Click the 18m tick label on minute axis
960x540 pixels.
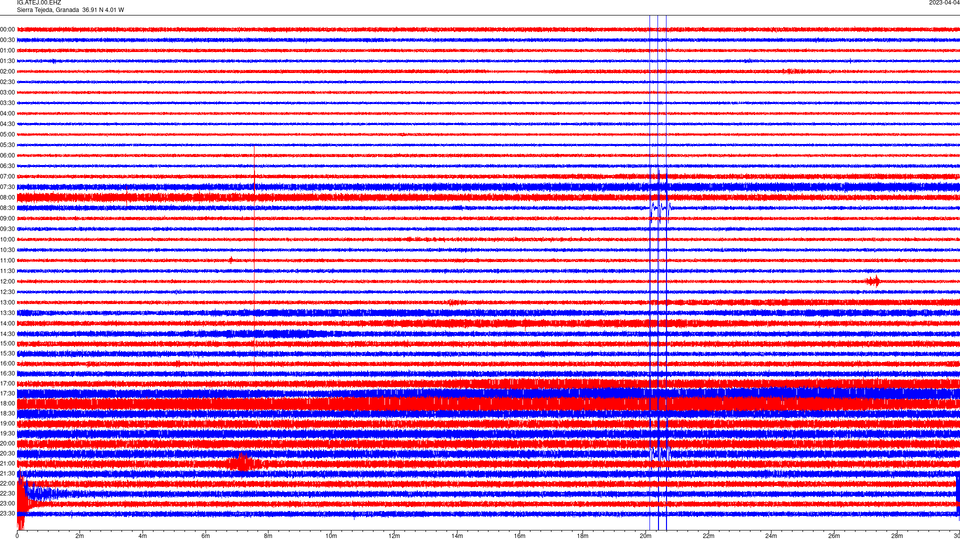pos(582,536)
